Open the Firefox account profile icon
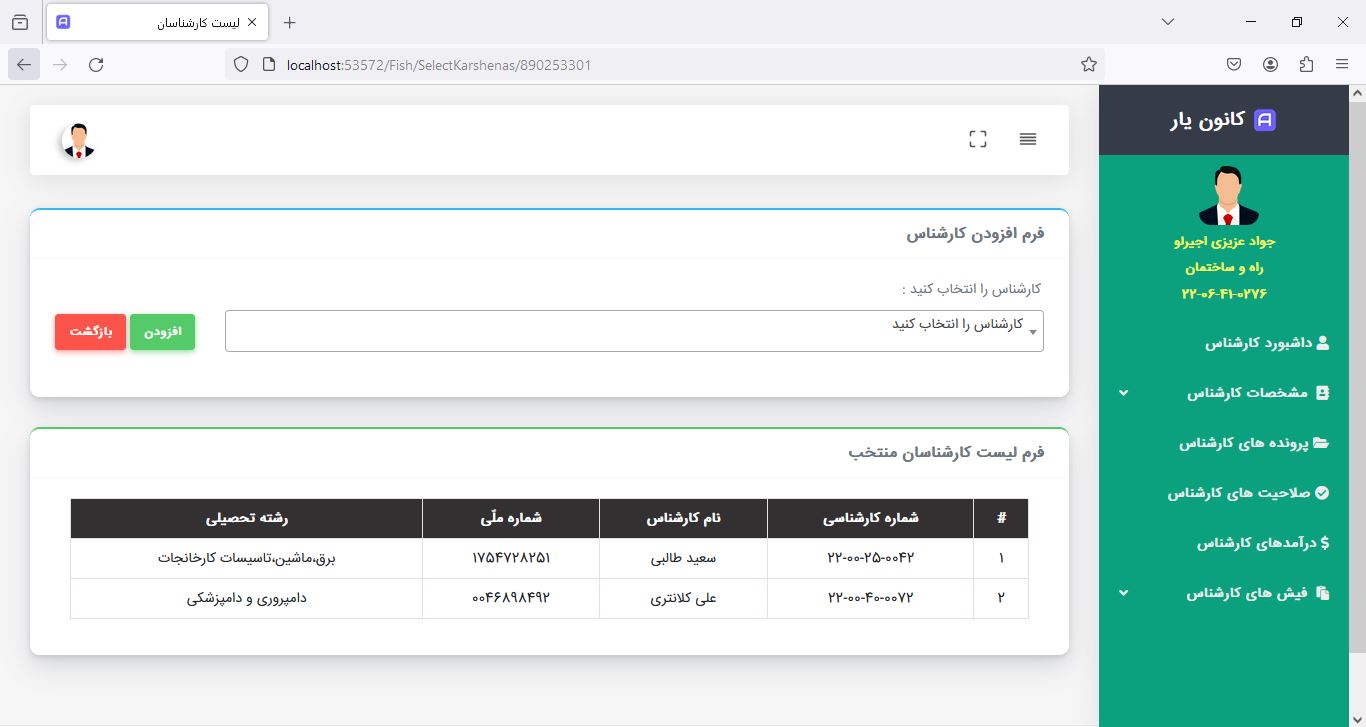The height and width of the screenshot is (727, 1366). (1270, 65)
